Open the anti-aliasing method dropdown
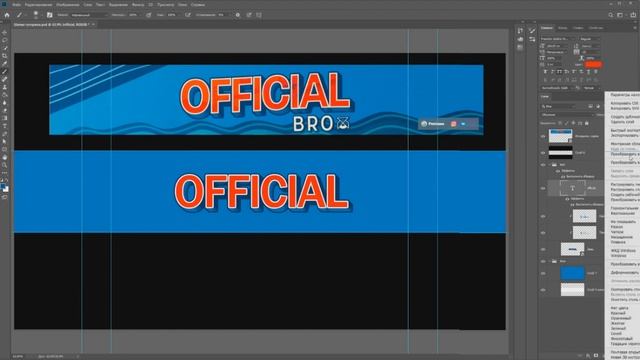 pyautogui.click(x=591, y=88)
